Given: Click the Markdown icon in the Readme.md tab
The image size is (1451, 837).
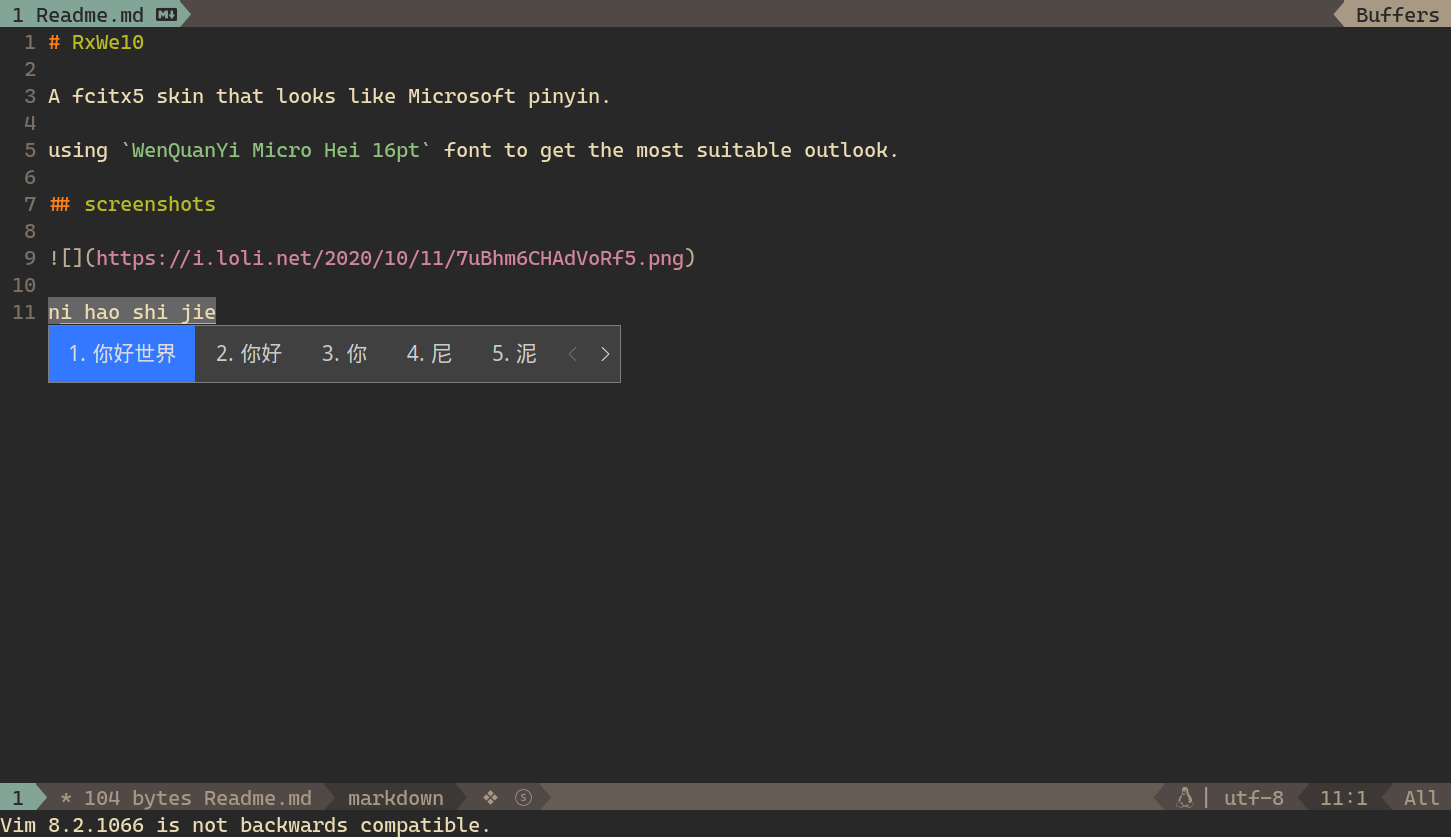Looking at the screenshot, I should pyautogui.click(x=167, y=15).
